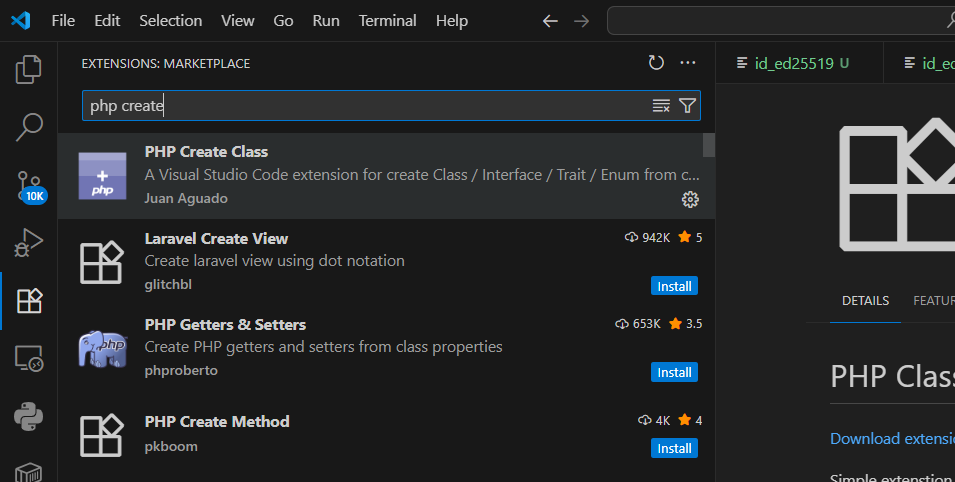Open manage gear for PHP Create Class
The width and height of the screenshot is (955, 482).
690,199
